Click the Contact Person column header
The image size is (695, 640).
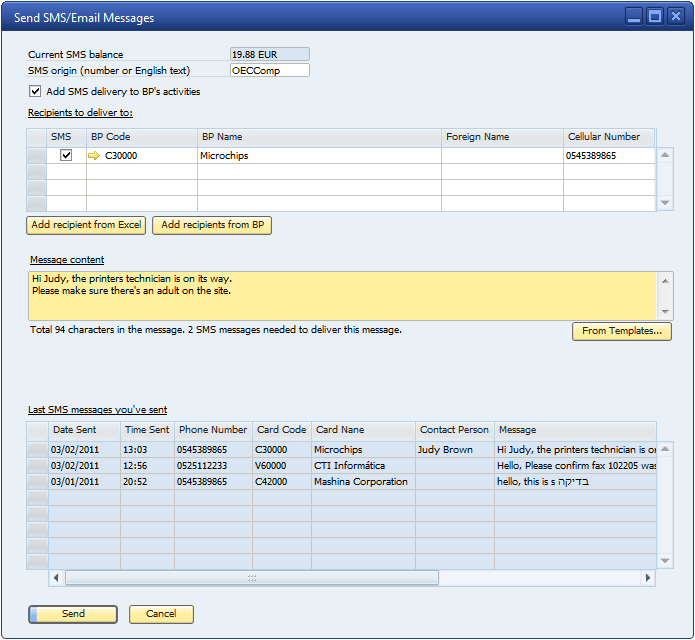coord(454,430)
